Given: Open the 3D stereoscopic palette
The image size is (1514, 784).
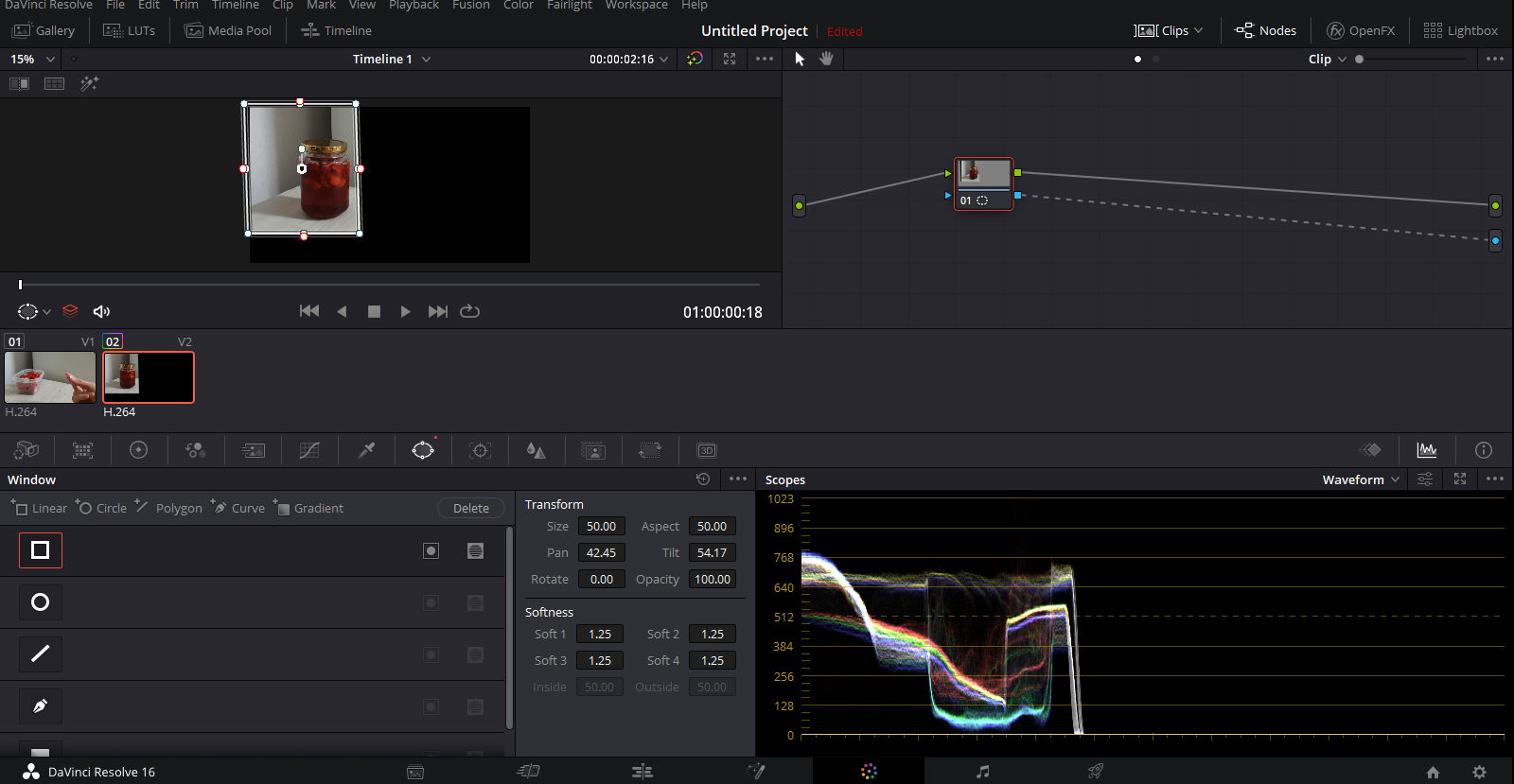Looking at the screenshot, I should pos(707,450).
